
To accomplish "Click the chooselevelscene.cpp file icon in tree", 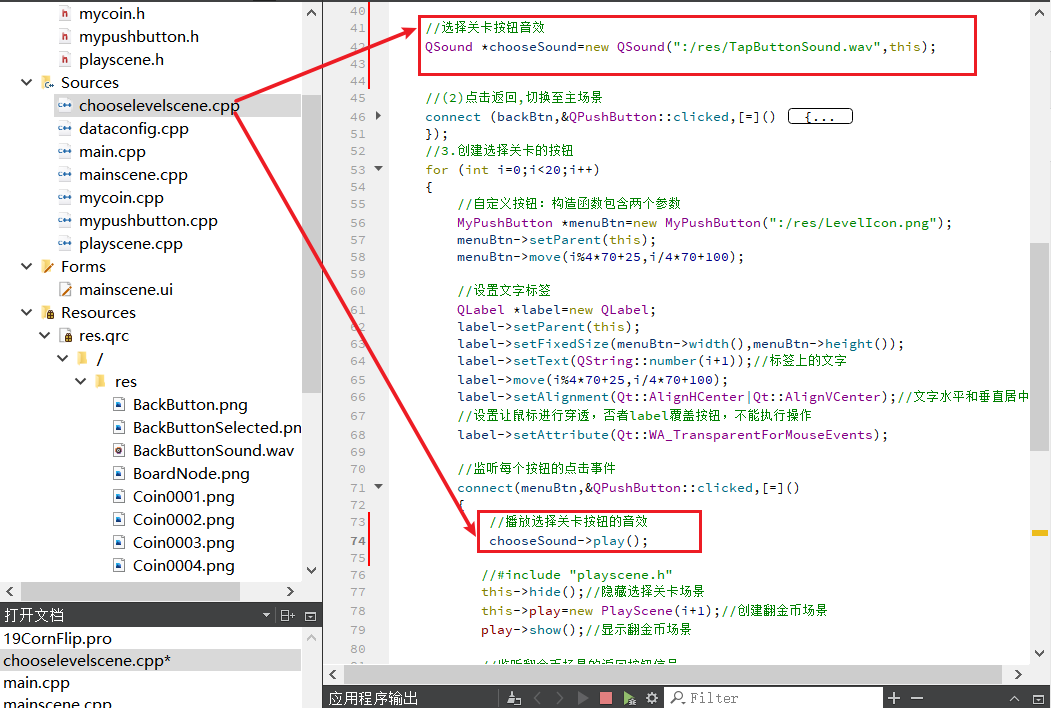I will click(65, 105).
